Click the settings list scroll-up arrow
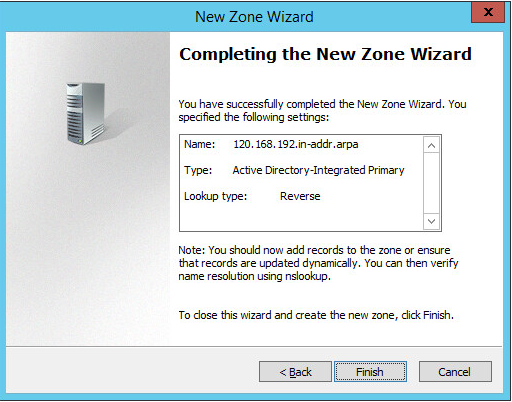The image size is (512, 402). pos(431,146)
